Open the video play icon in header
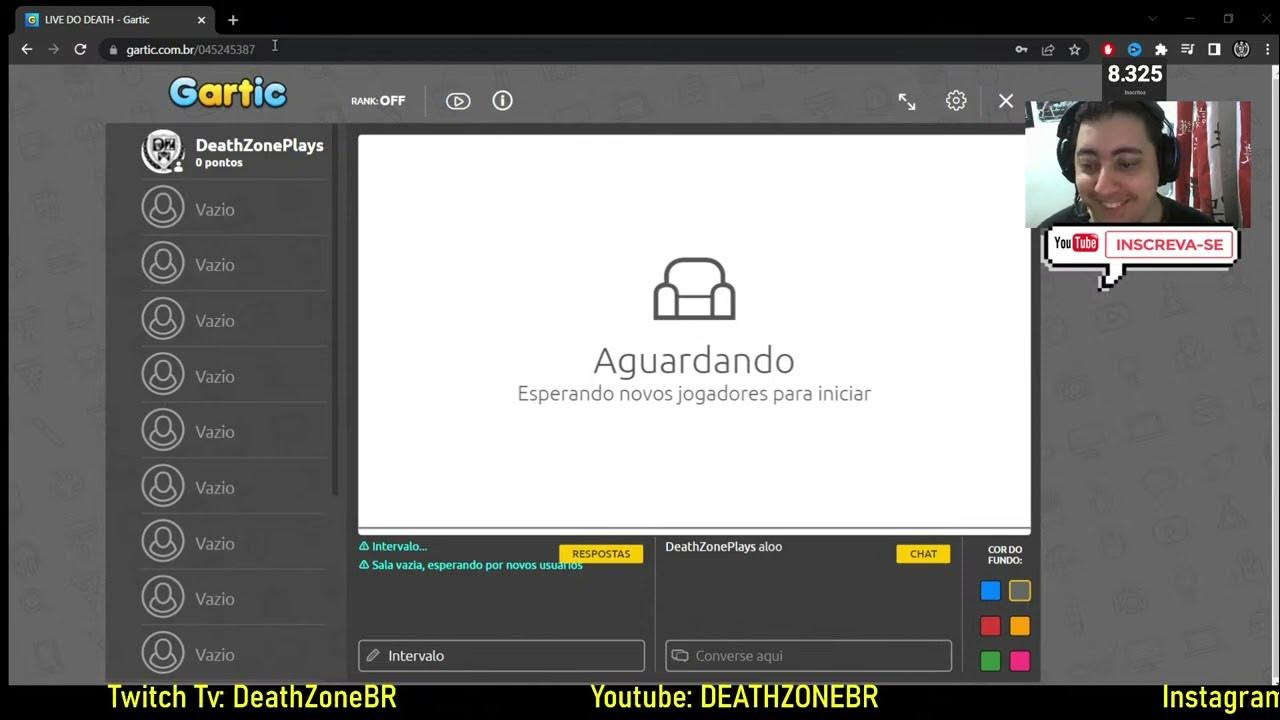This screenshot has width=1280, height=720. pos(458,101)
